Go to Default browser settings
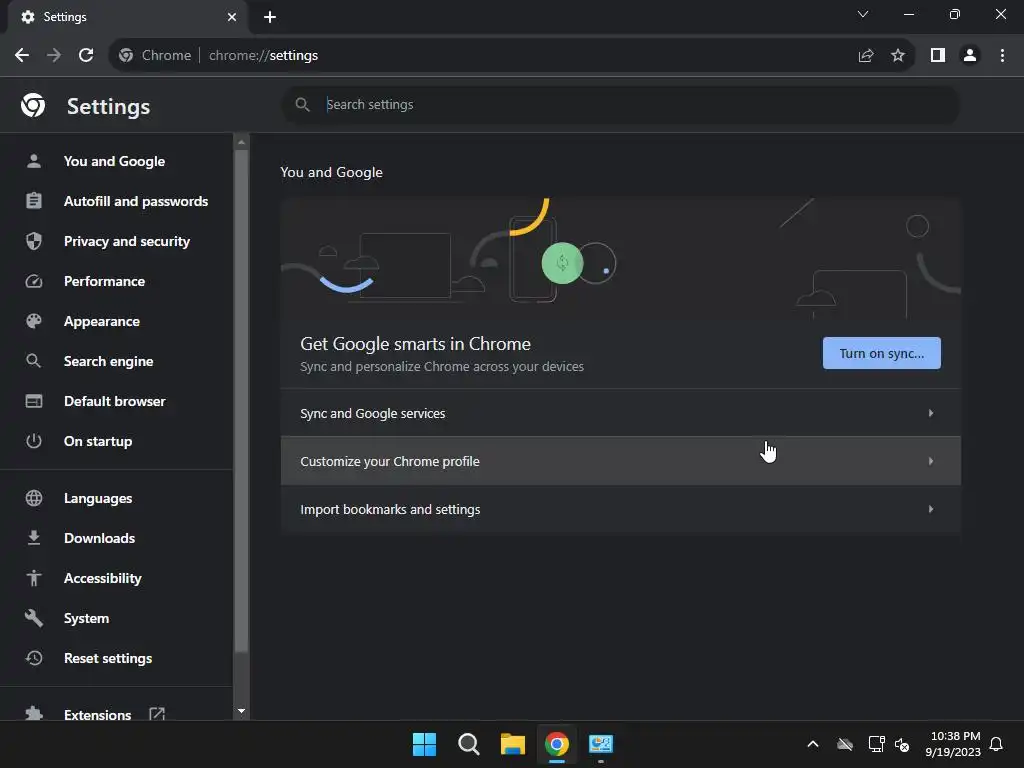Viewport: 1024px width, 768px height. pyautogui.click(x=116, y=401)
